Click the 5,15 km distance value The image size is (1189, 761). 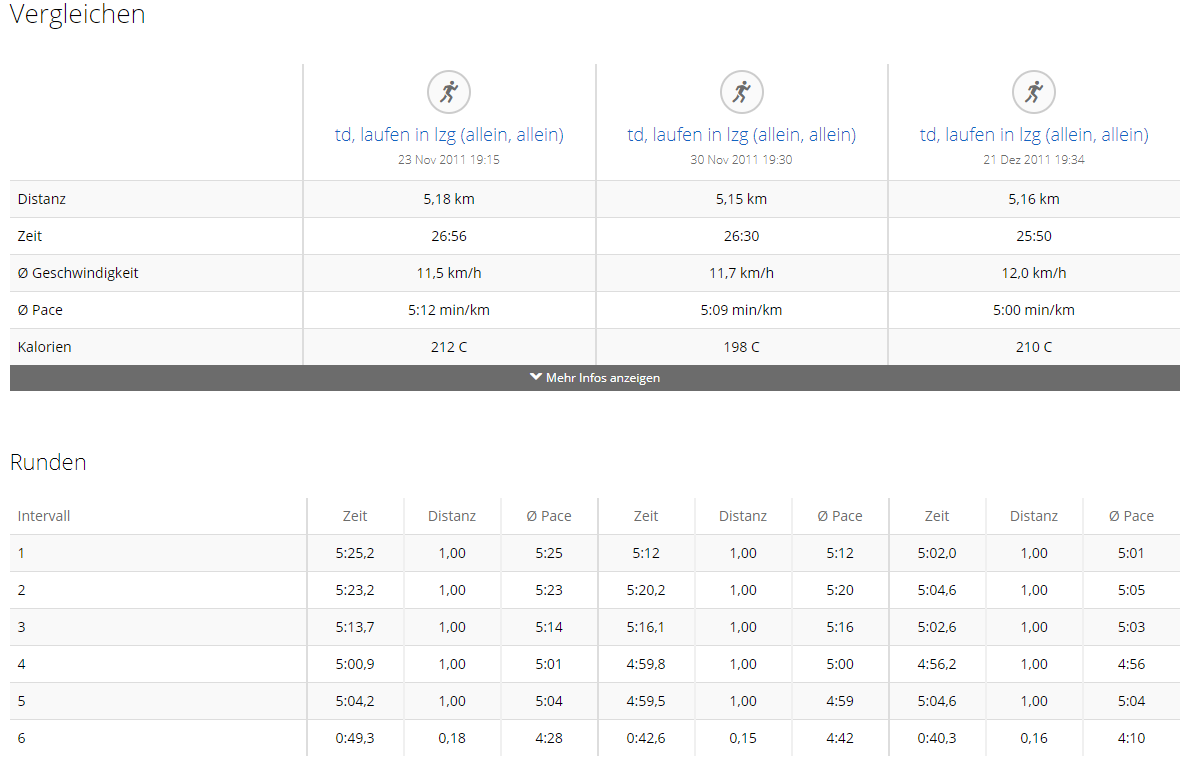click(x=741, y=199)
